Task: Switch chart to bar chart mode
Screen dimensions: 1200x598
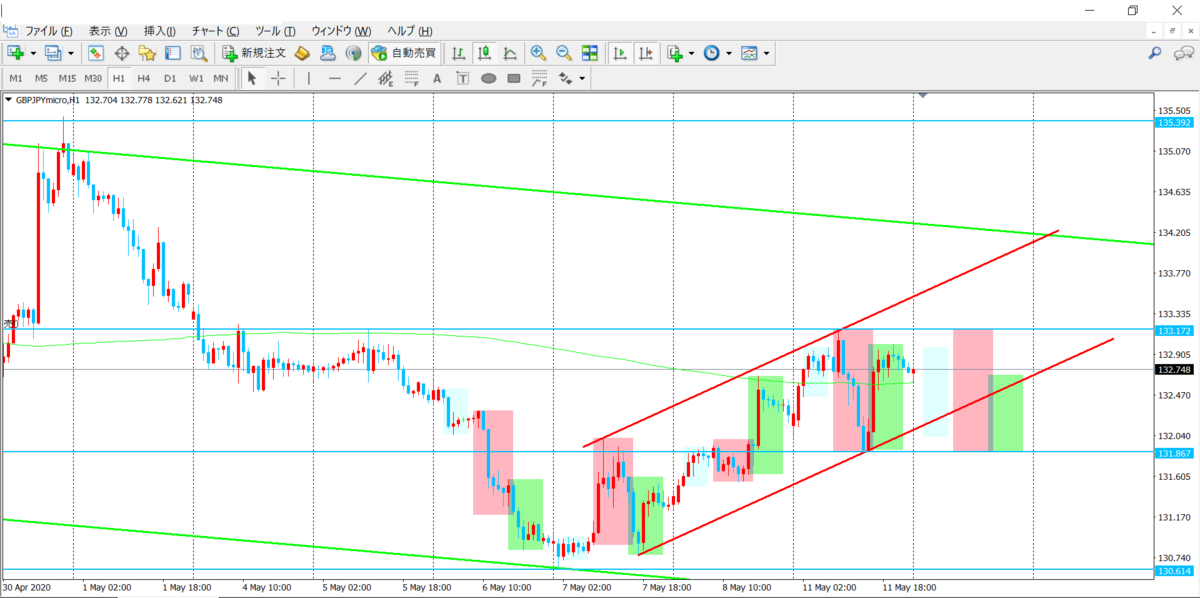Action: click(x=459, y=53)
